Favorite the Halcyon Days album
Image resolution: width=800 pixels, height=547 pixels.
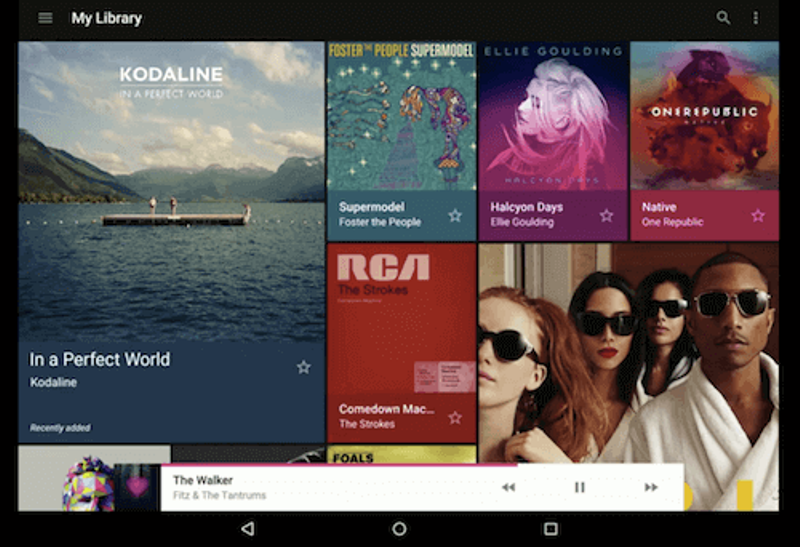606,215
